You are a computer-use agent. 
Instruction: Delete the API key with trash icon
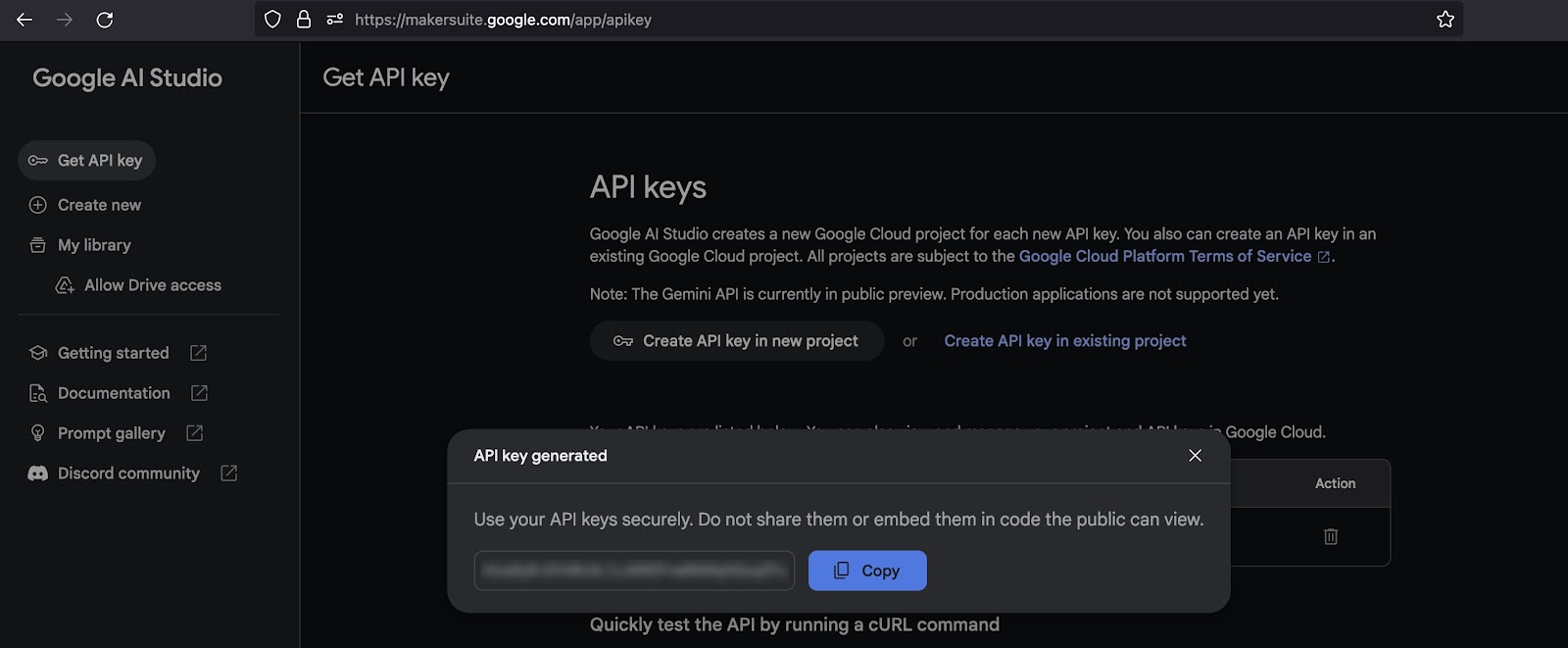[x=1331, y=536]
